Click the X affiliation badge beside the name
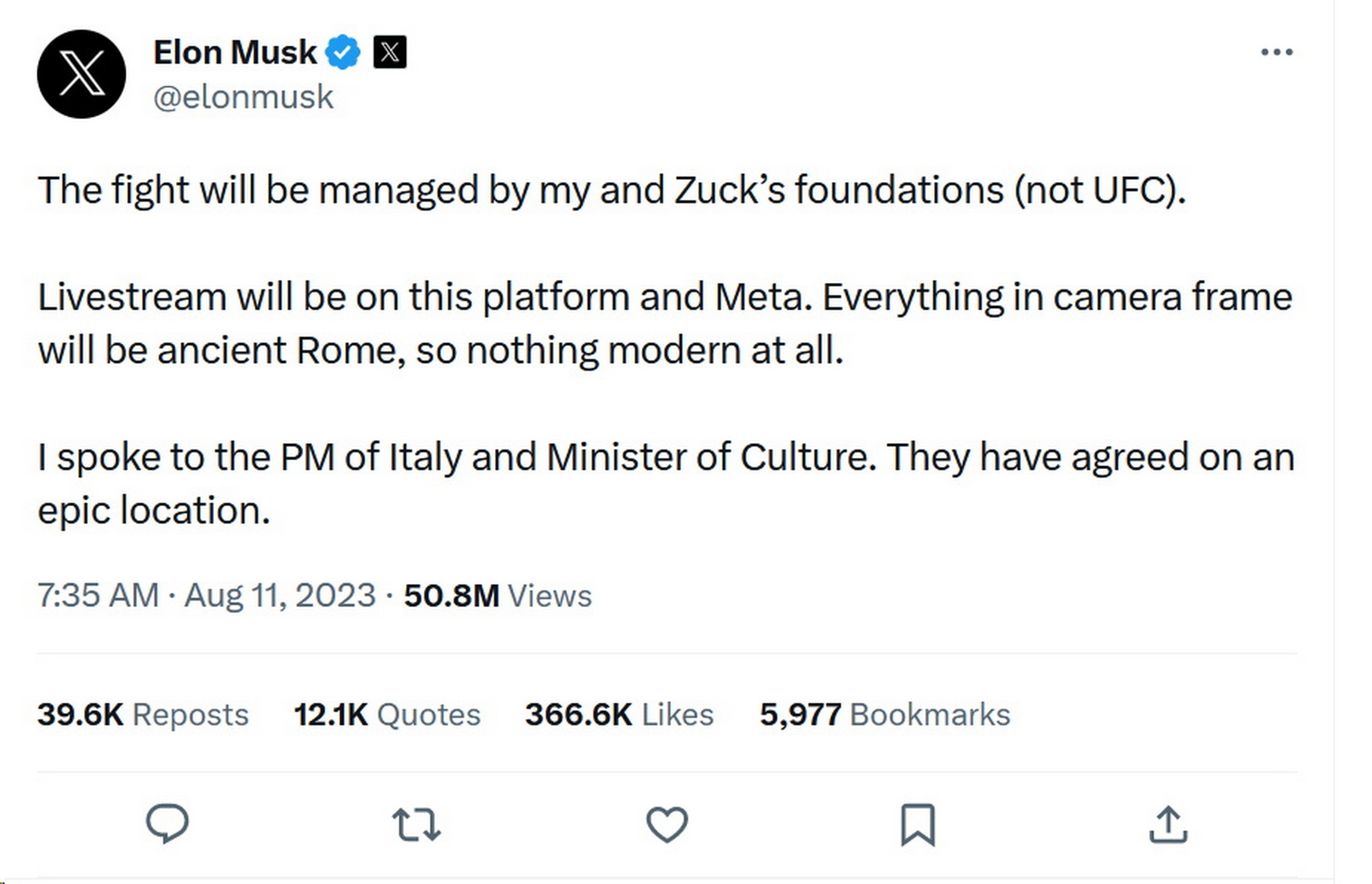 390,52
